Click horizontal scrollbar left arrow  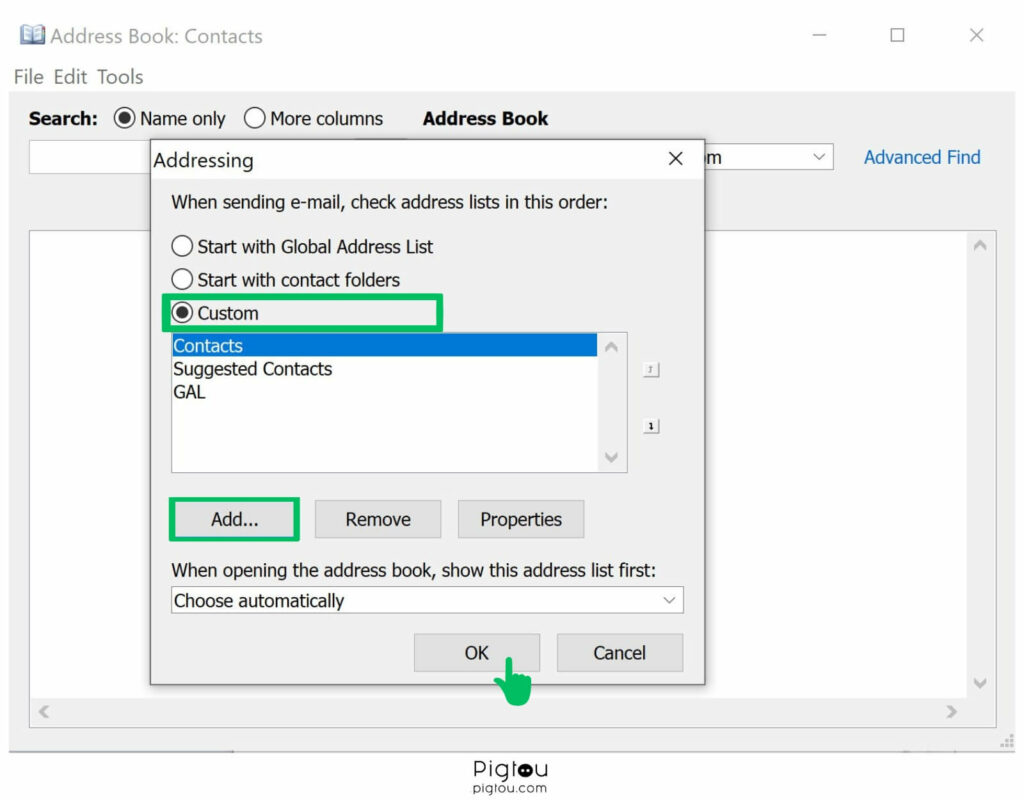[x=44, y=711]
